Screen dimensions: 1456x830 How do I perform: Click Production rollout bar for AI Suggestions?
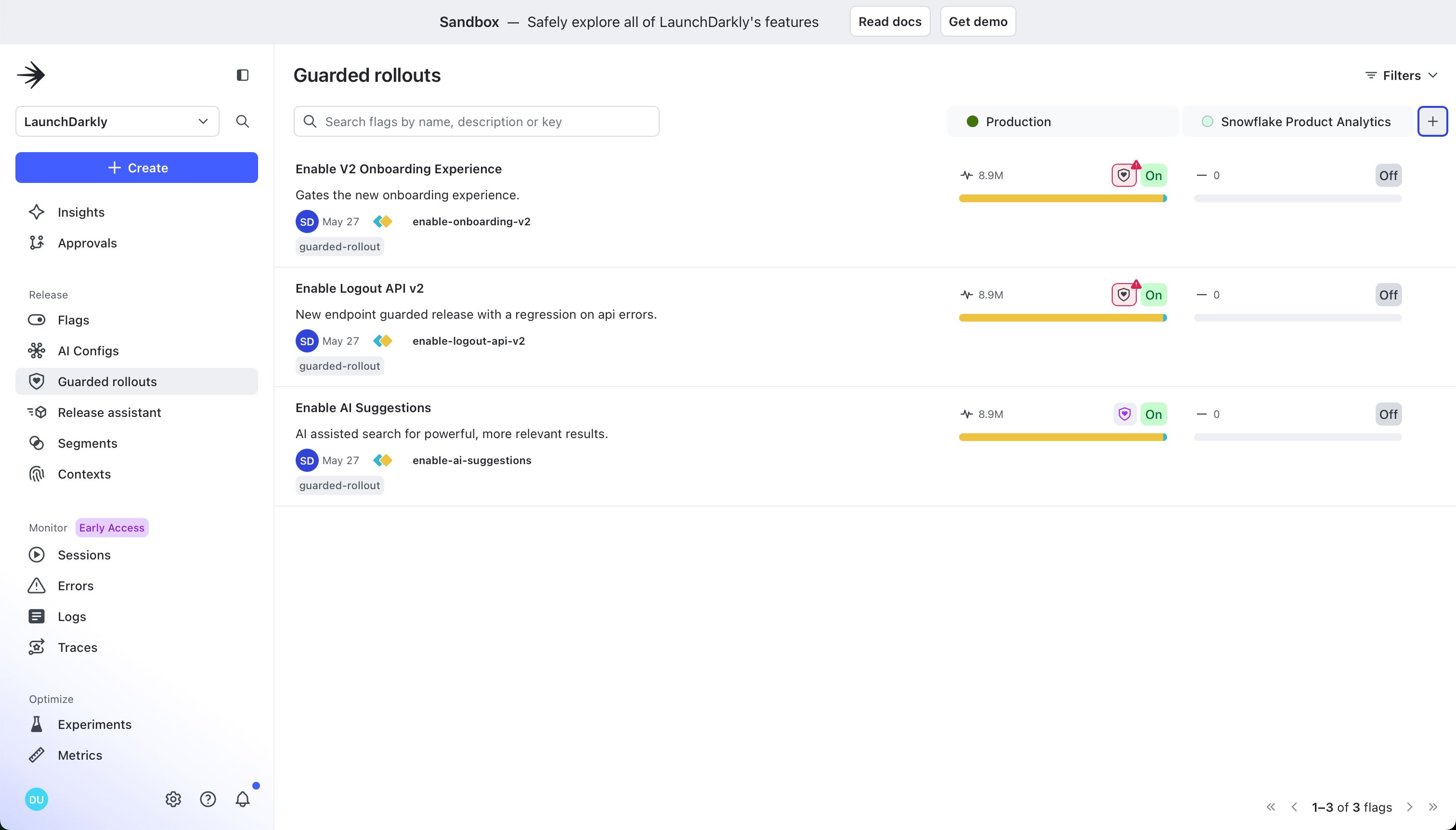pyautogui.click(x=1063, y=437)
